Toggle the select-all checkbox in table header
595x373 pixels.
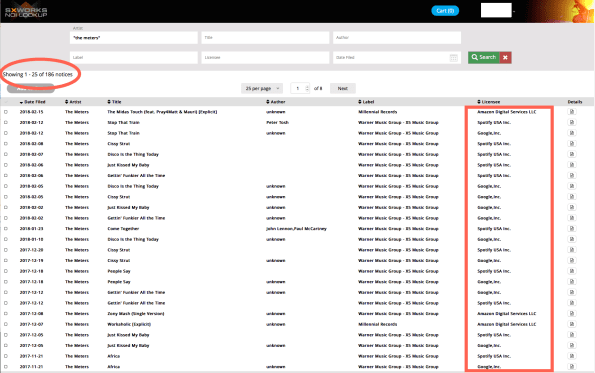[x=6, y=102]
